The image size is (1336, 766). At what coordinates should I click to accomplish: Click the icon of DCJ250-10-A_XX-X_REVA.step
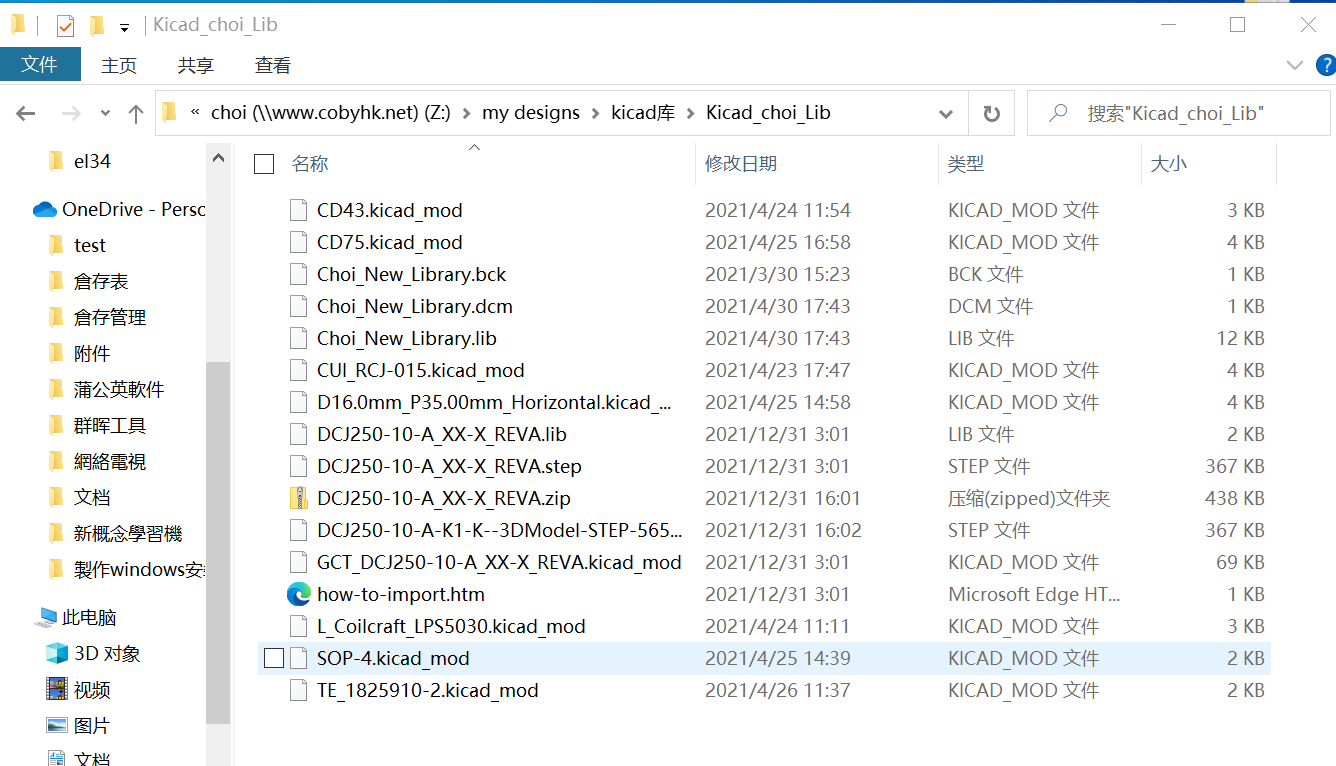click(298, 466)
